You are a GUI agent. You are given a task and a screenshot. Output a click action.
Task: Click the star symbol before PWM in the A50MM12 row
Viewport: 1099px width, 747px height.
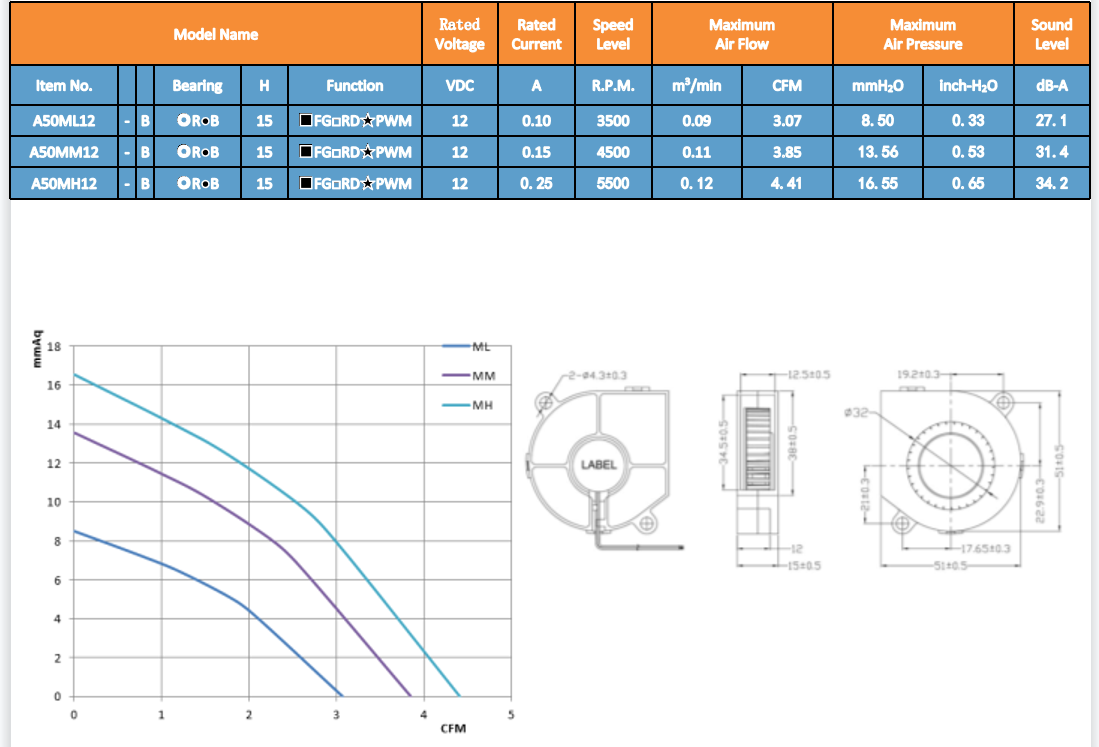368,153
